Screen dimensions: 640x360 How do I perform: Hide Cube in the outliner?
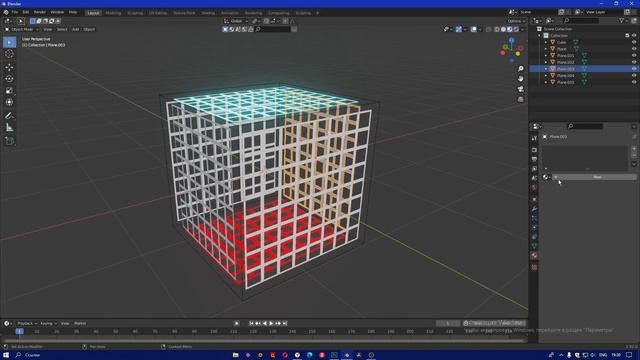point(634,42)
